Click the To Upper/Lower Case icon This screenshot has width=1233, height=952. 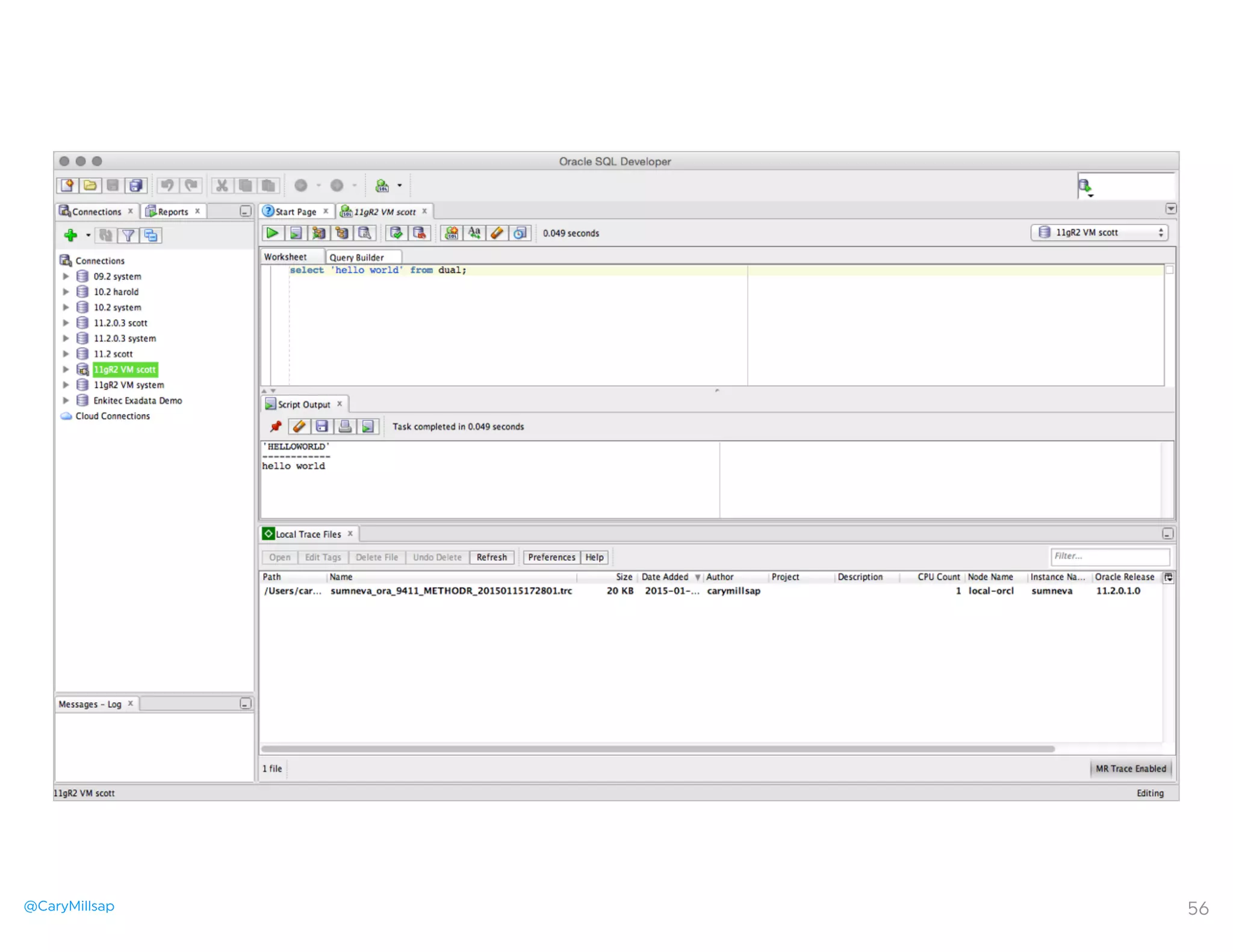[x=474, y=233]
